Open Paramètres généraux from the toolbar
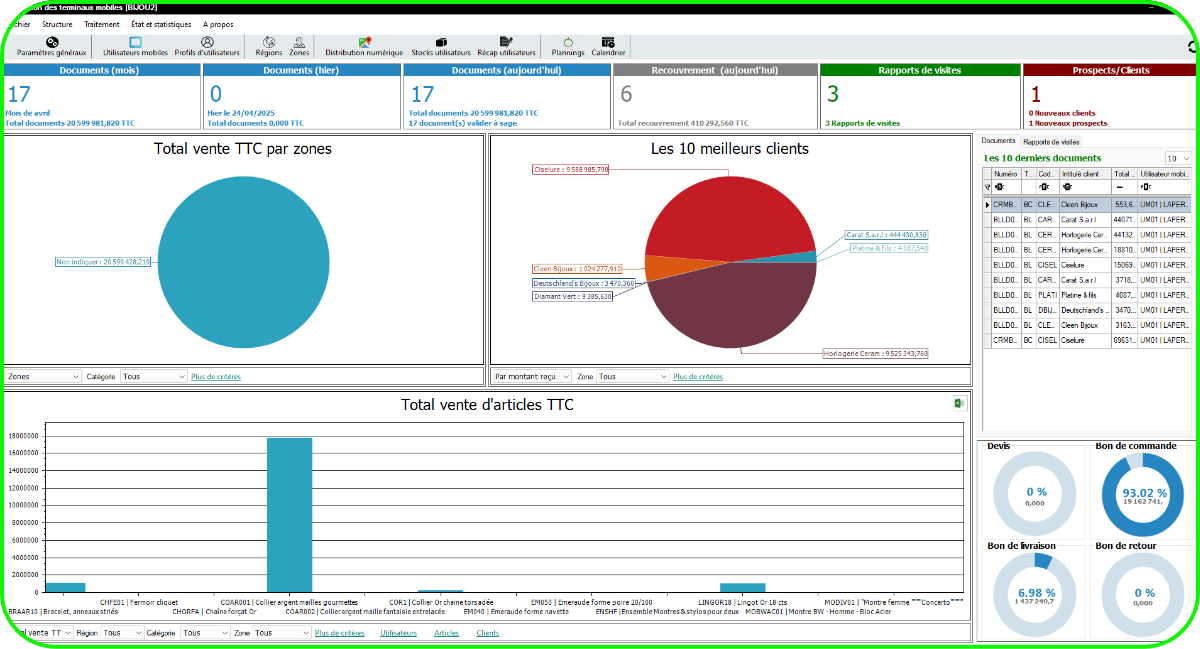Image resolution: width=1200 pixels, height=649 pixels. point(51,46)
